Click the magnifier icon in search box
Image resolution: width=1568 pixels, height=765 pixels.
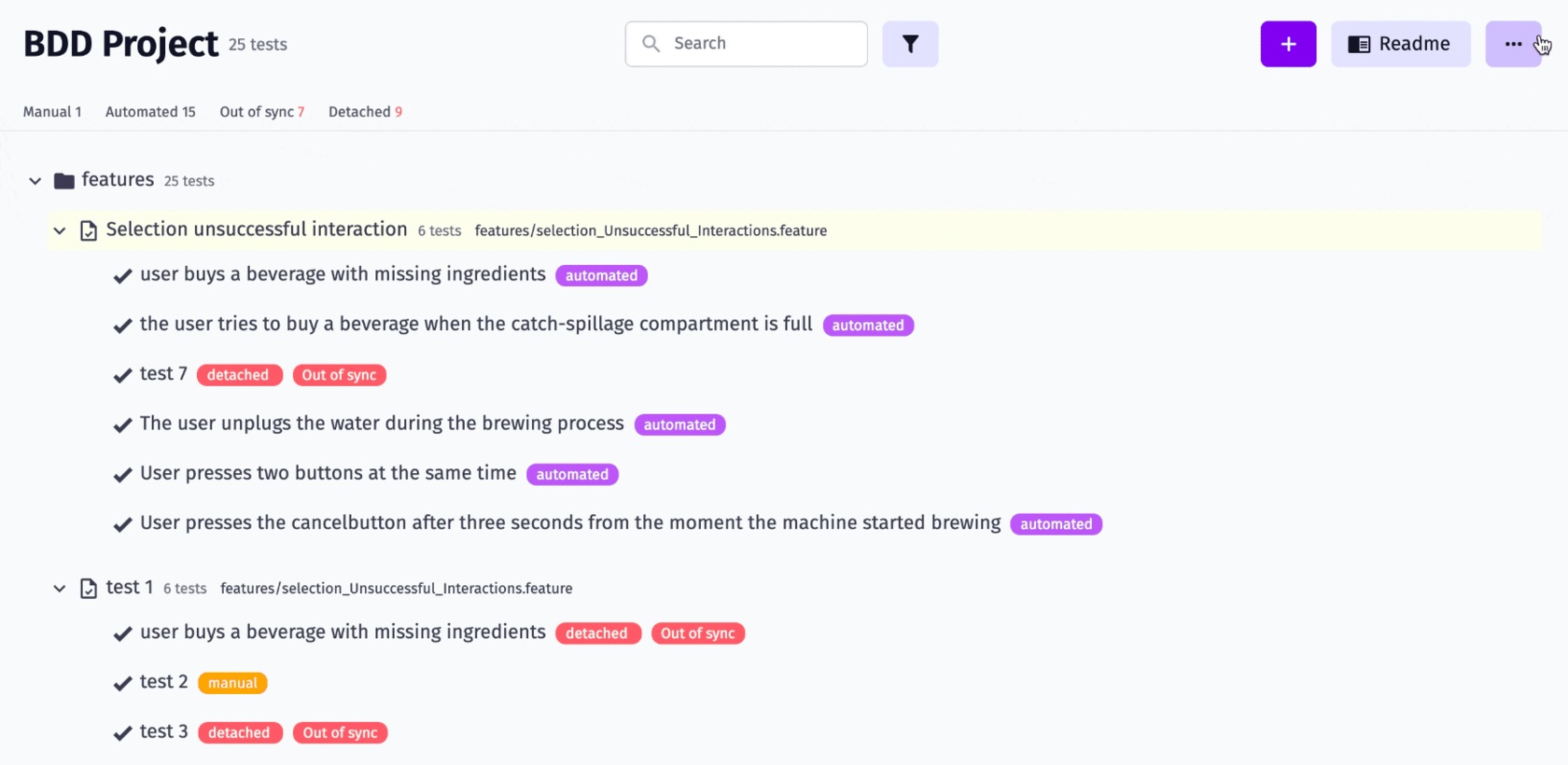click(651, 44)
